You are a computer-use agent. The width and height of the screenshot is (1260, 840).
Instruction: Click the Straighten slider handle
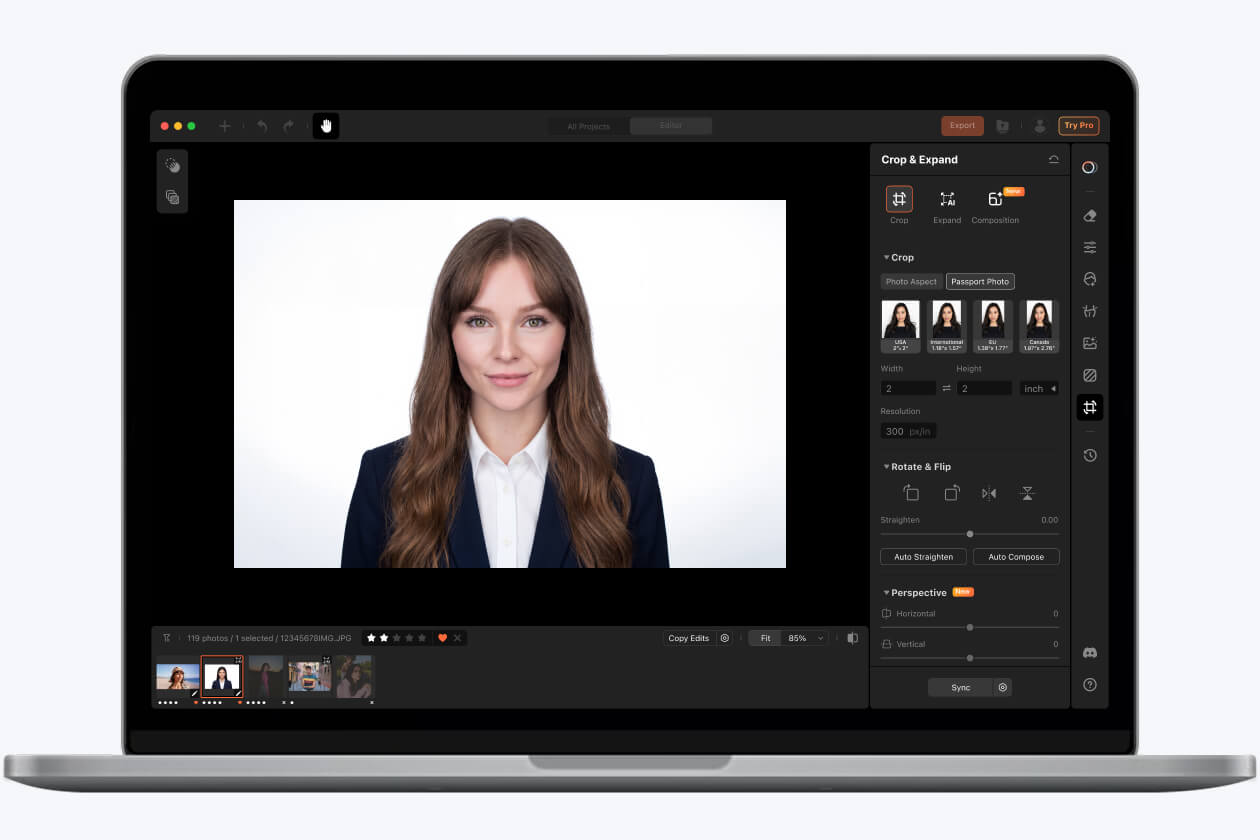point(970,534)
